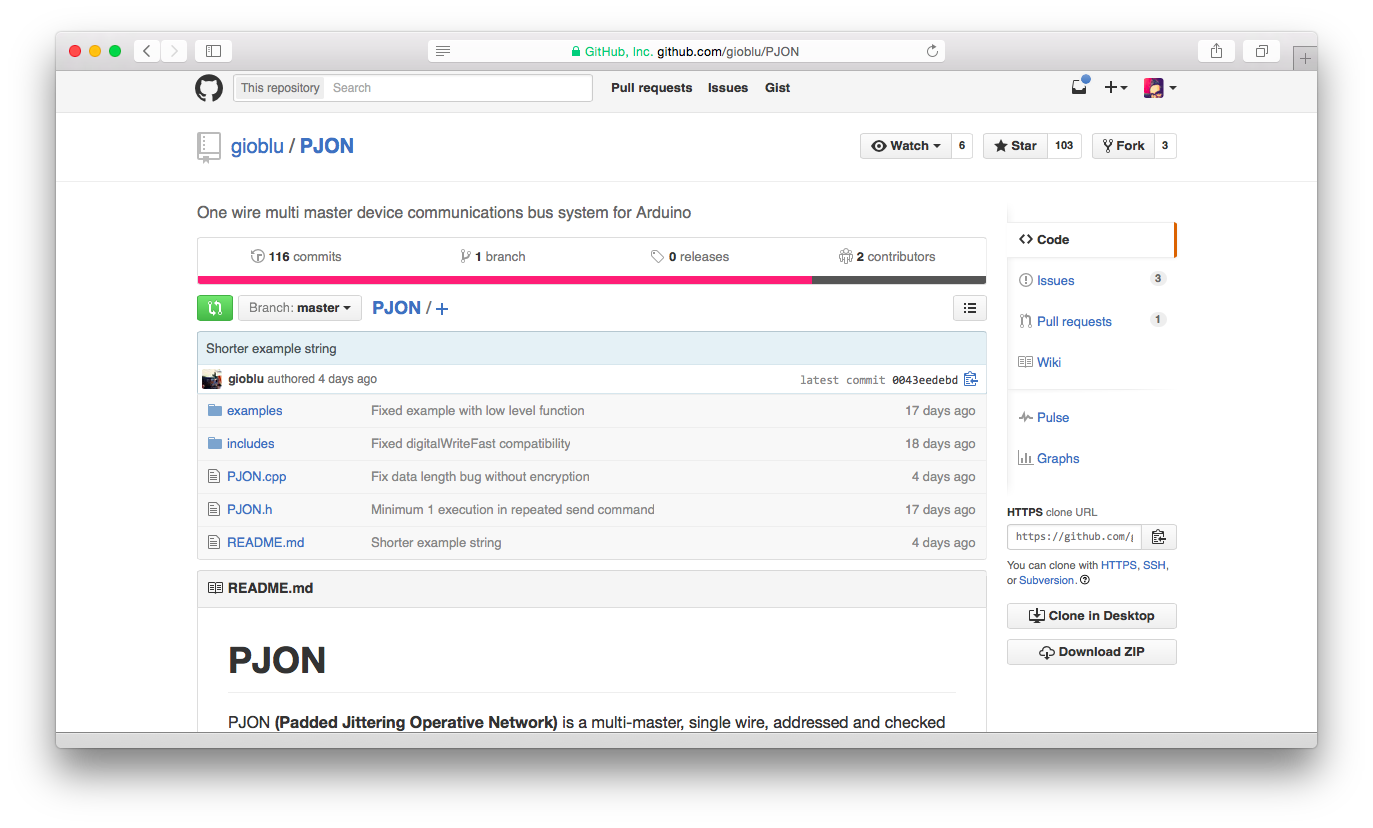The image size is (1373, 828).
Task: Copy the latest commit SHA to clipboard
Action: [x=970, y=379]
